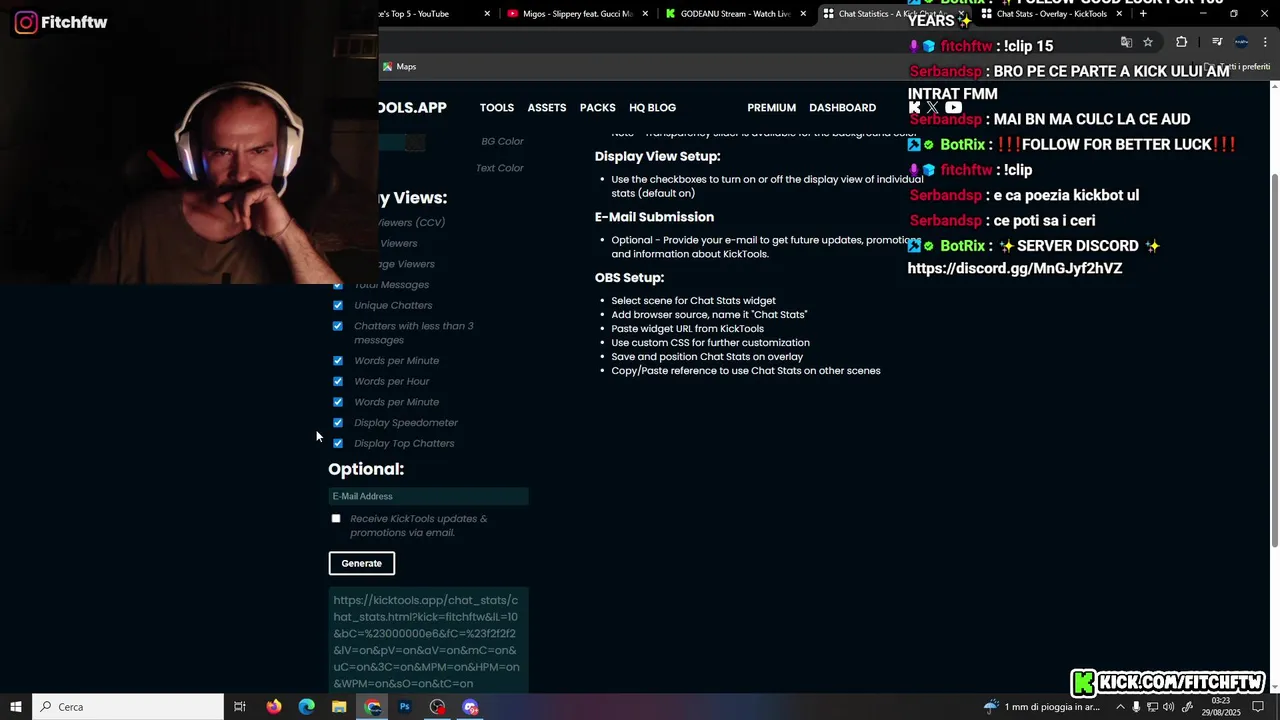
Task: Click the microphone tray icon
Action: tap(1136, 707)
